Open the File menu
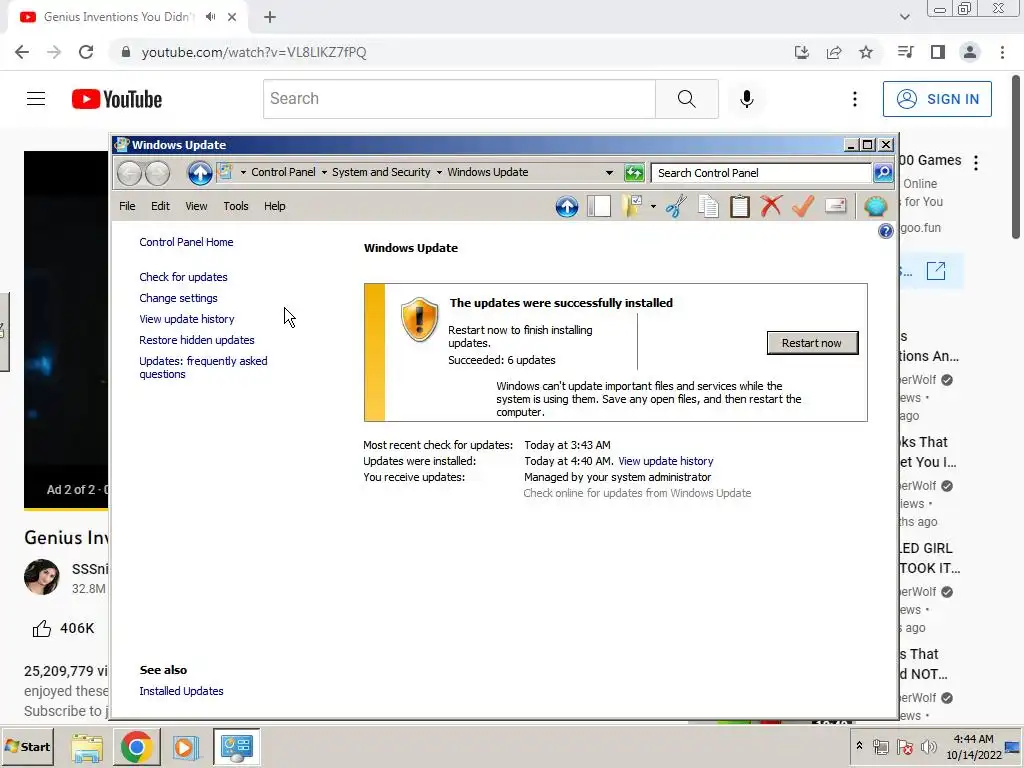Screen dimensions: 1024x768 (x=127, y=206)
